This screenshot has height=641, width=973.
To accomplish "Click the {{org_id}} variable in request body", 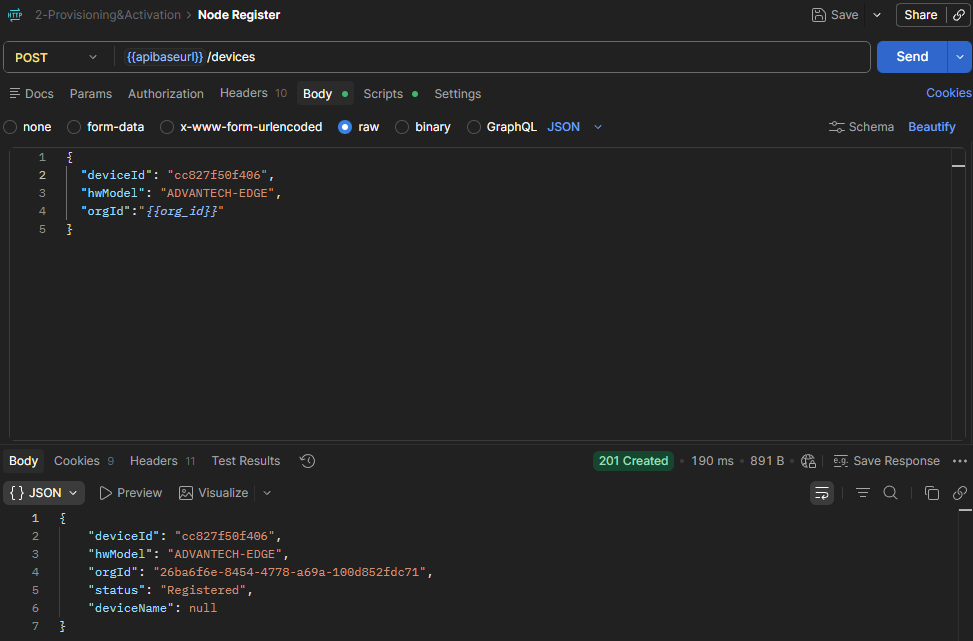I will click(x=182, y=211).
